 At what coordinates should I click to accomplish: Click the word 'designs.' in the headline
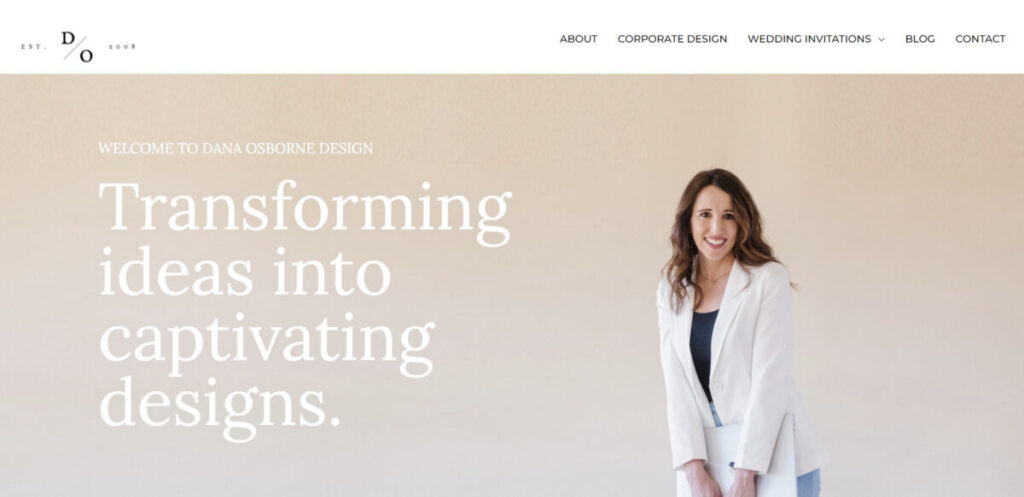point(220,406)
